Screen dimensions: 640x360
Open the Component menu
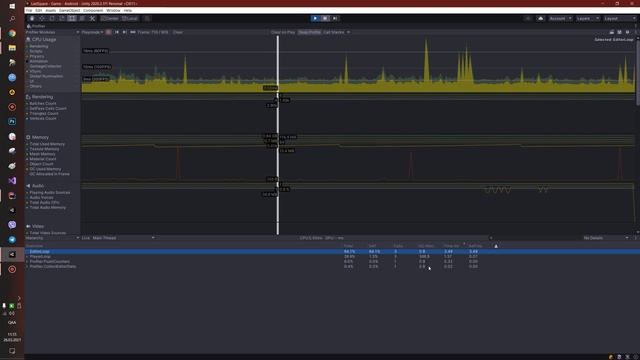[x=93, y=10]
